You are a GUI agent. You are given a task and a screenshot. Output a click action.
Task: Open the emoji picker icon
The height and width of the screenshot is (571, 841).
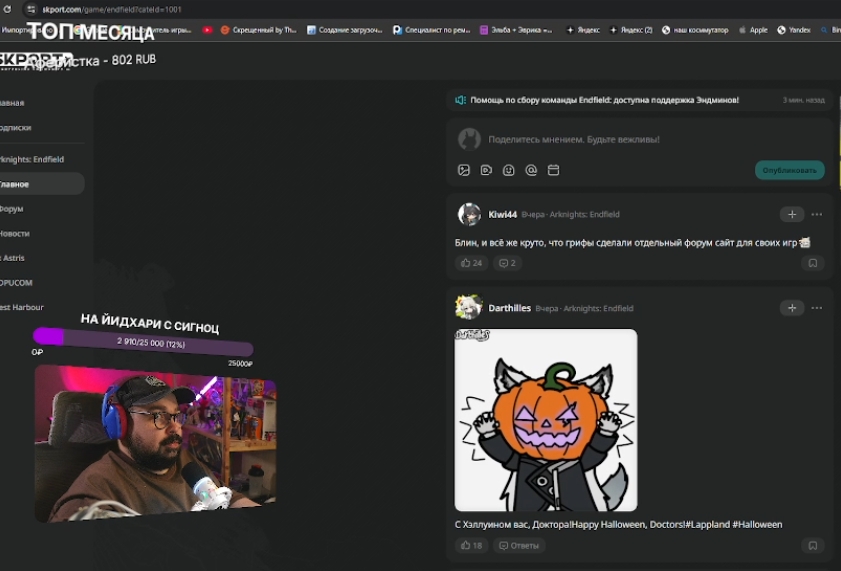click(x=508, y=170)
